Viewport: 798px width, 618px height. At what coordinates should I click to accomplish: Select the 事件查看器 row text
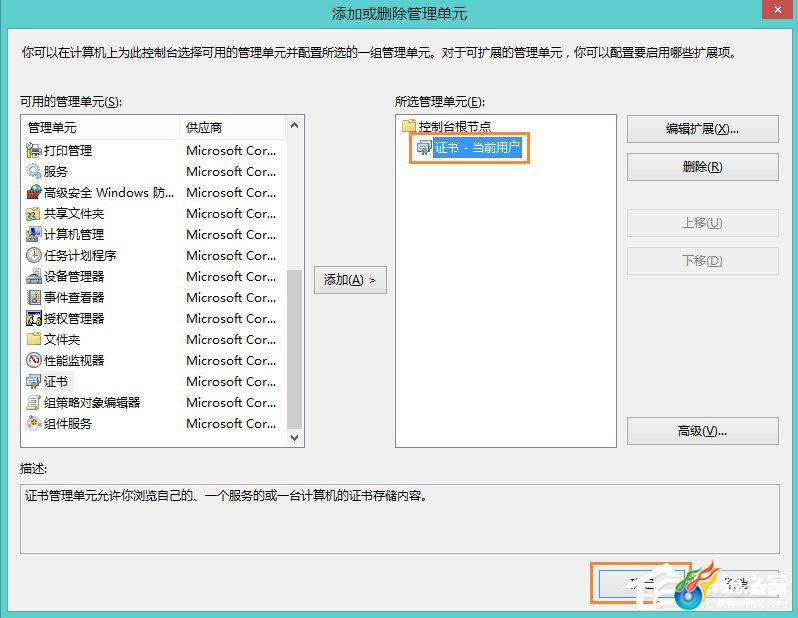coord(74,297)
